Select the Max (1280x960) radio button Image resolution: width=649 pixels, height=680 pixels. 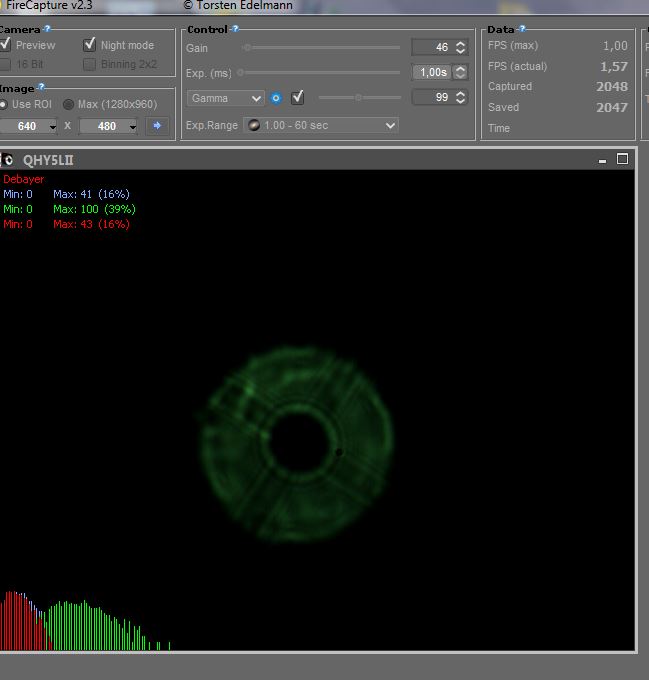point(69,104)
